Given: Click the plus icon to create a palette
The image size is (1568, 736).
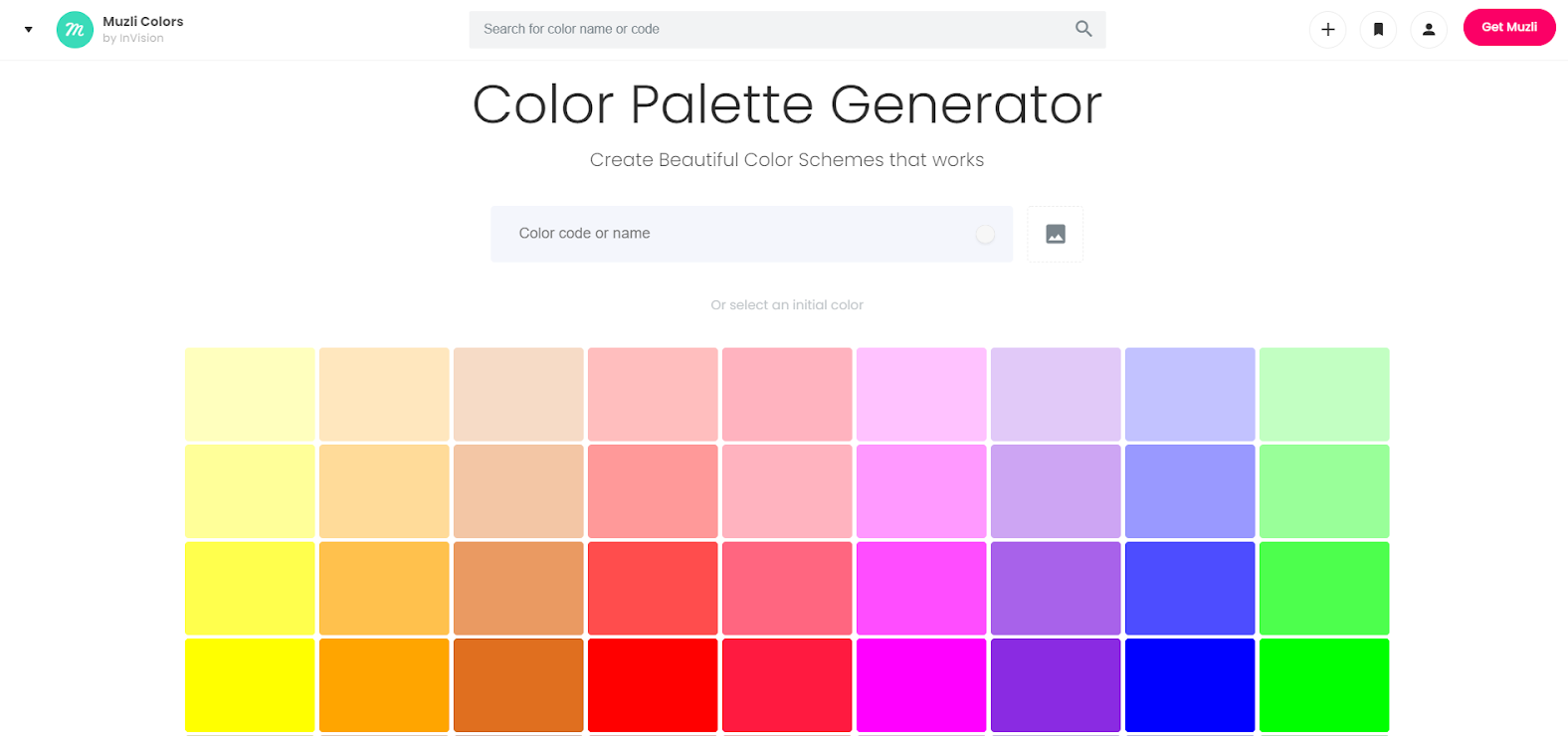Looking at the screenshot, I should click(1327, 30).
